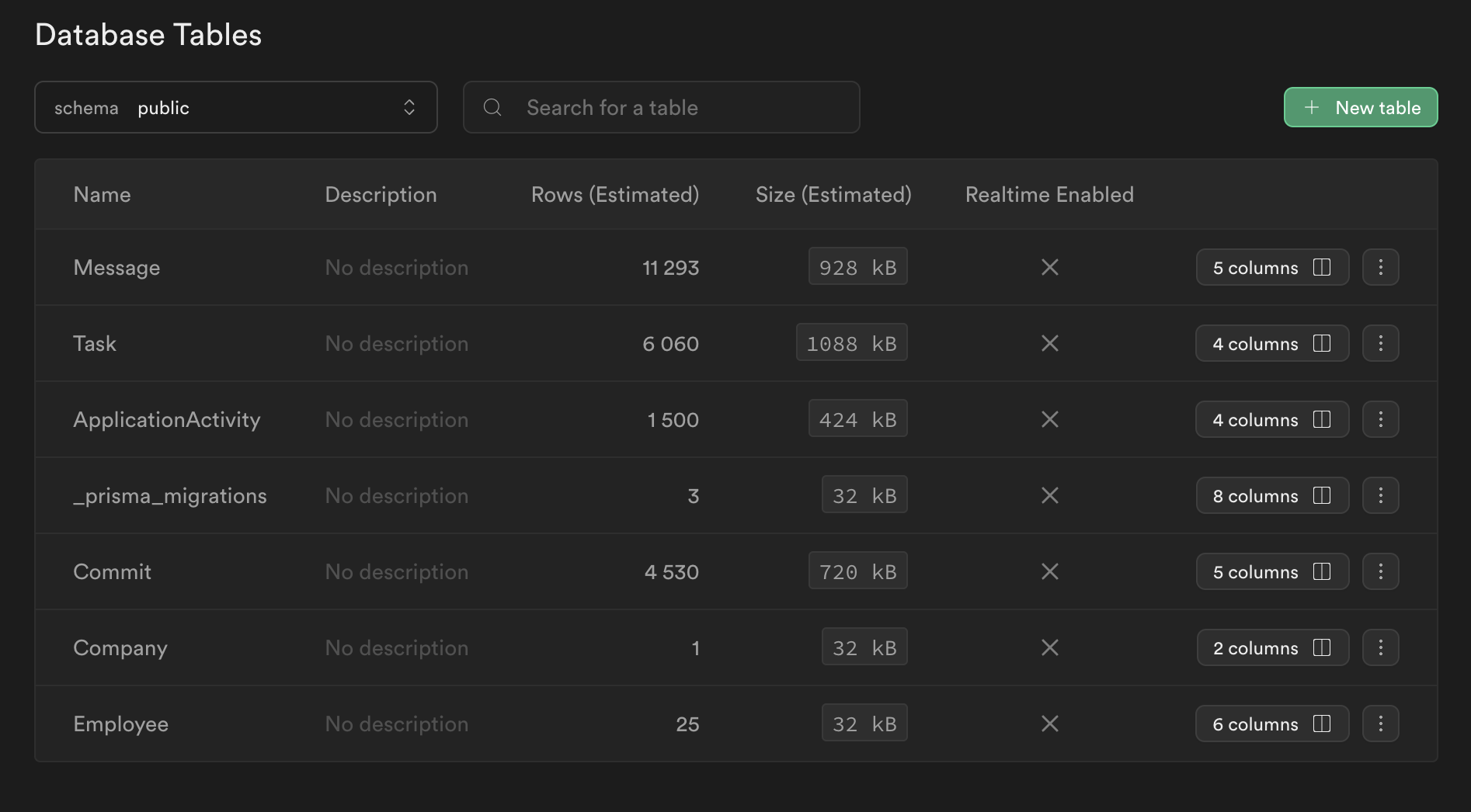Show the 5 columns of Message table
Screen dimensions: 1471x812
tap(1271, 267)
